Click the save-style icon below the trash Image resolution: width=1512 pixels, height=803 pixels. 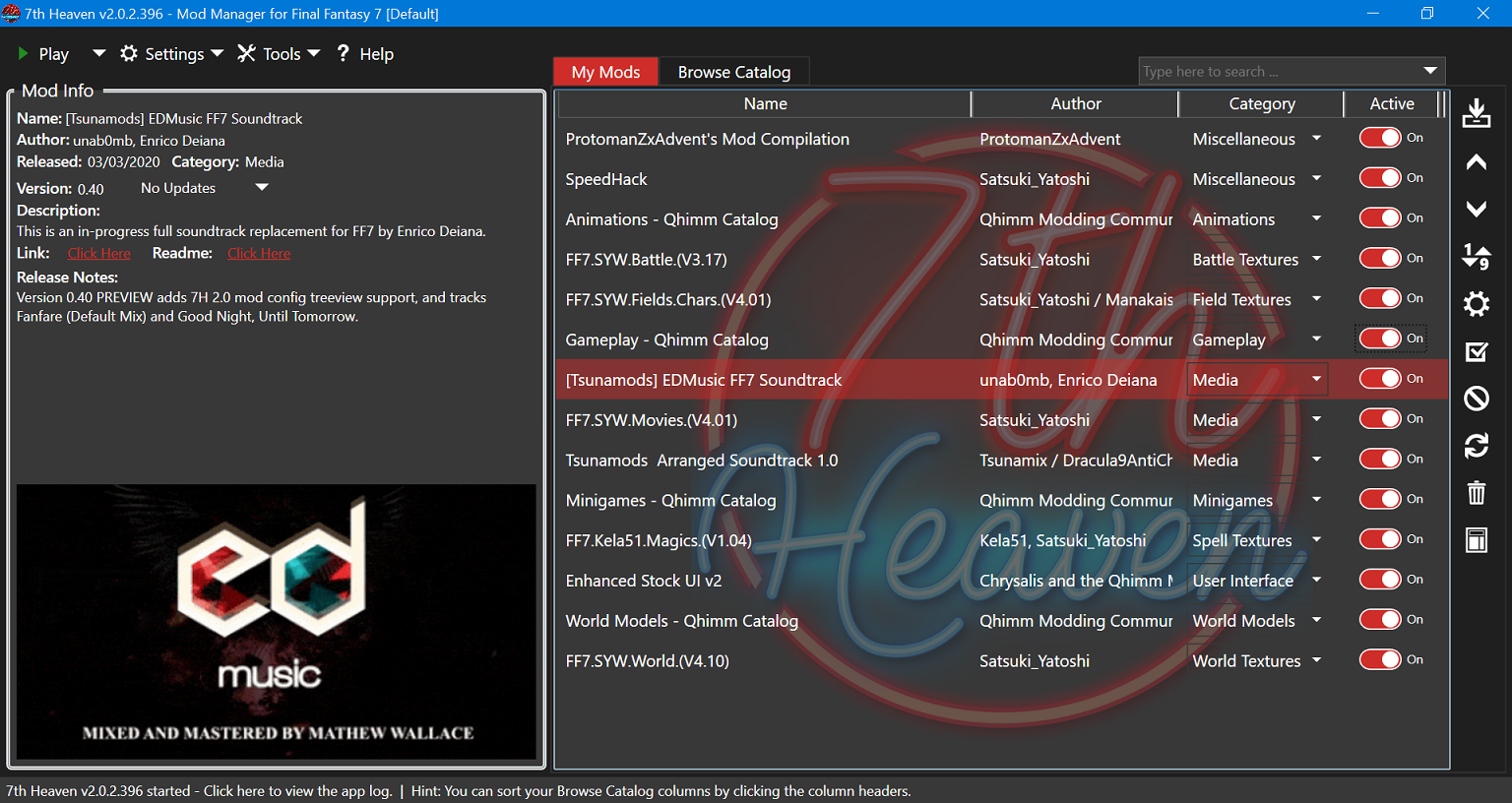click(x=1476, y=539)
